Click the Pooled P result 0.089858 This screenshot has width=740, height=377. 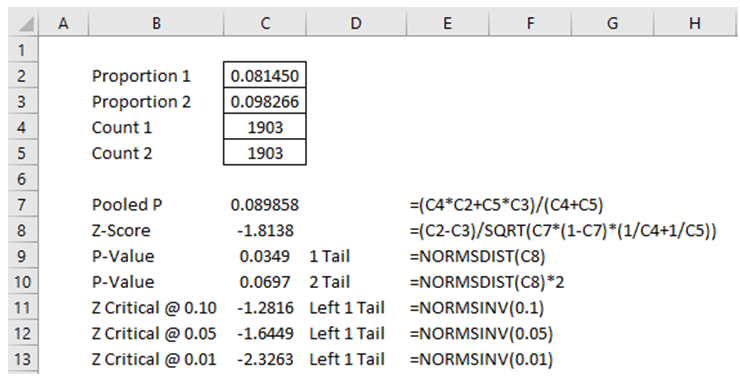click(x=265, y=205)
